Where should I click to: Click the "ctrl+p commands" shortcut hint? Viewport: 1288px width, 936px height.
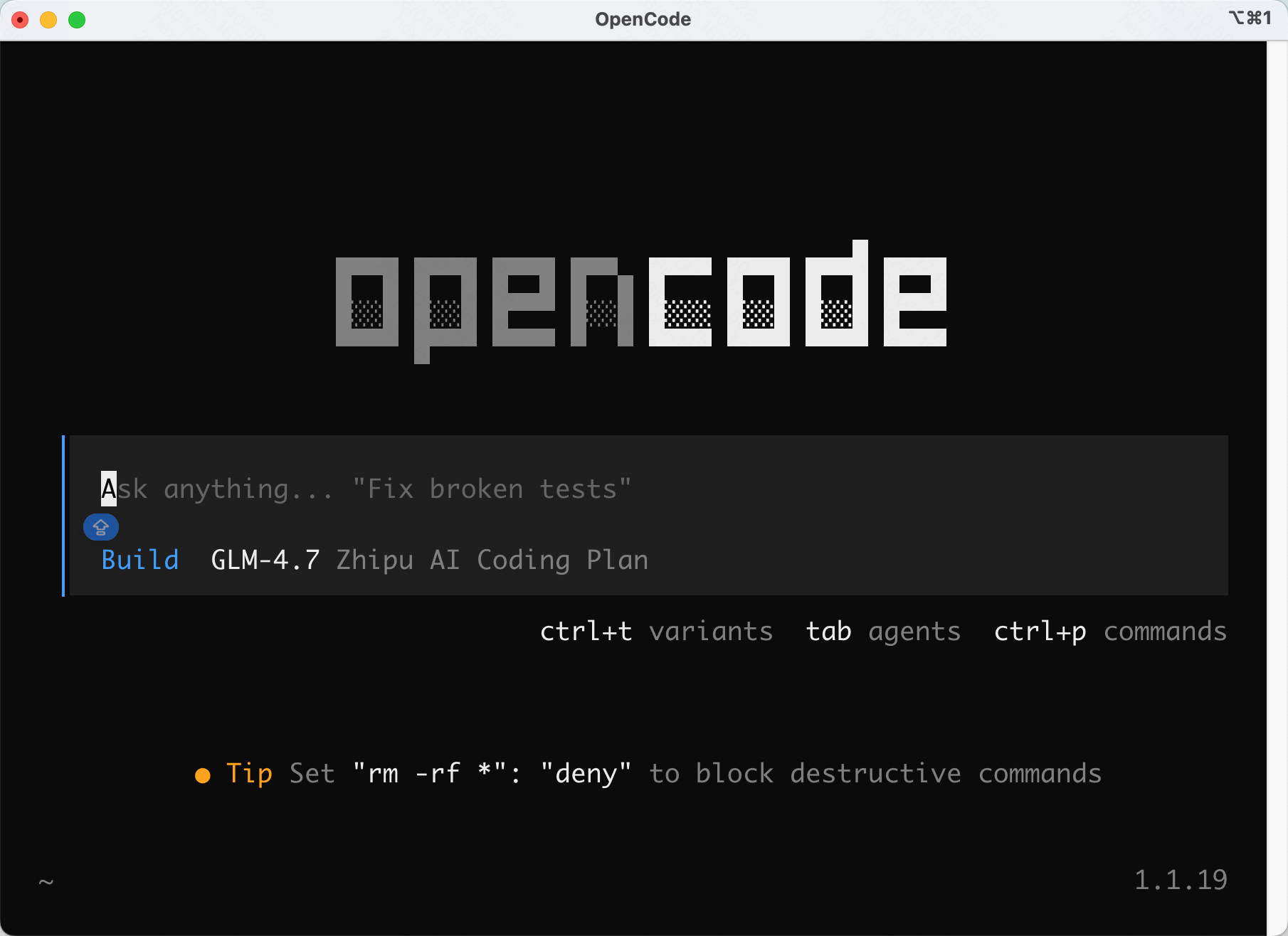1110,631
